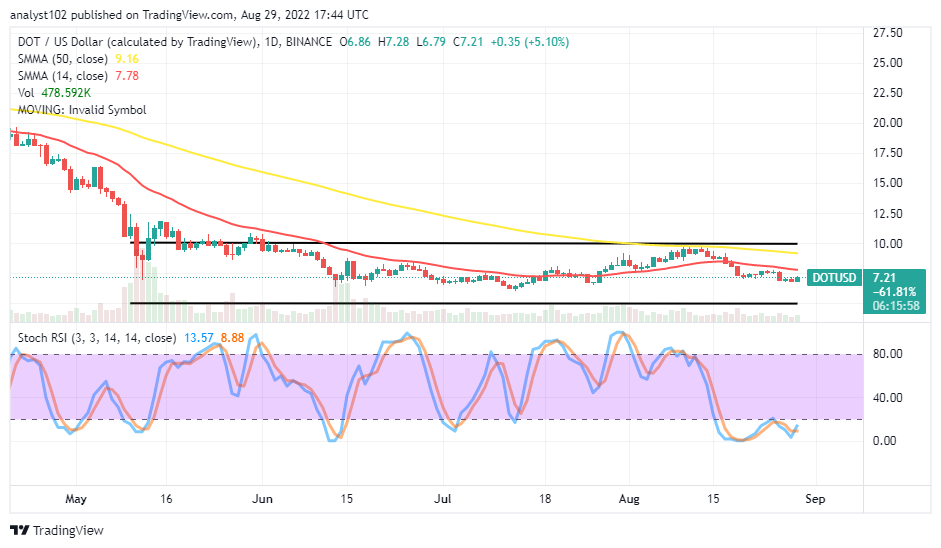Image resolution: width=941 pixels, height=548 pixels.
Task: Click the TradingView logo icon
Action: (x=20, y=531)
